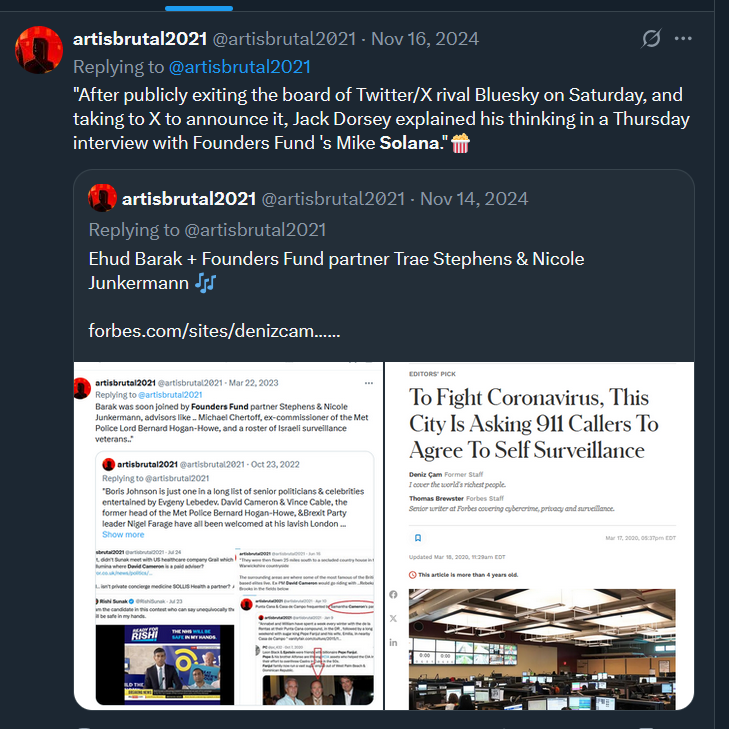Click the quoted tweet text about Ehud Barak
Screen dimensions: 729x729
tap(336, 271)
